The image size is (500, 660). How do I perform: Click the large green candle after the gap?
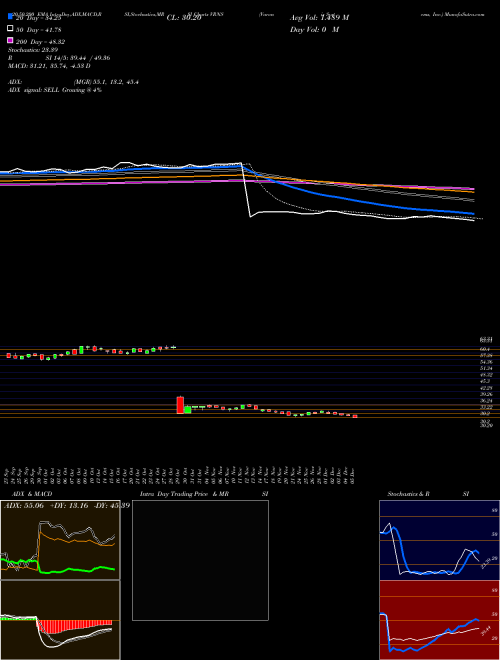tap(188, 410)
